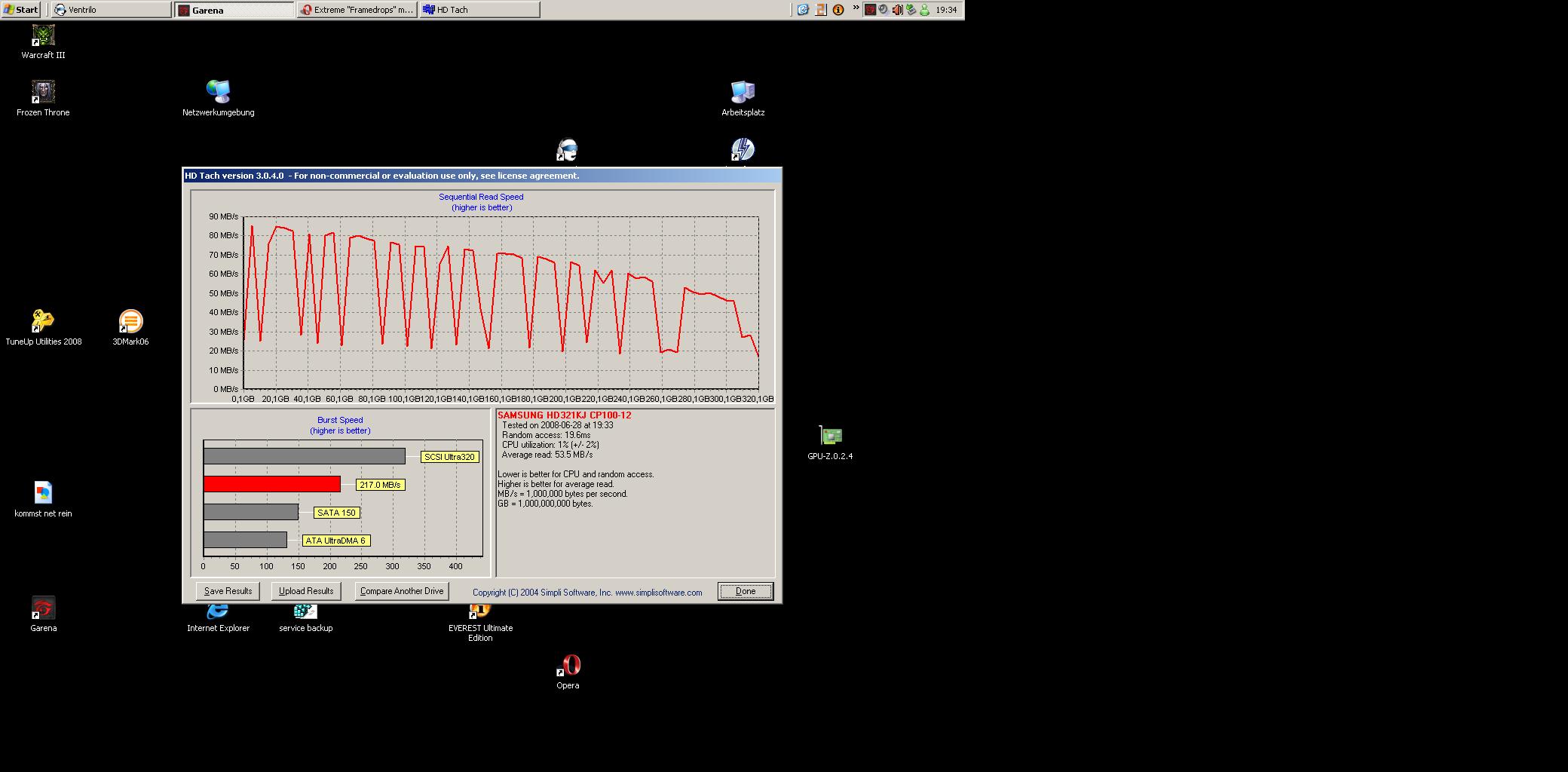Viewport: 1568px width, 772px height.
Task: Click the 'SCSI Ultra320' bar label
Action: click(x=450, y=457)
